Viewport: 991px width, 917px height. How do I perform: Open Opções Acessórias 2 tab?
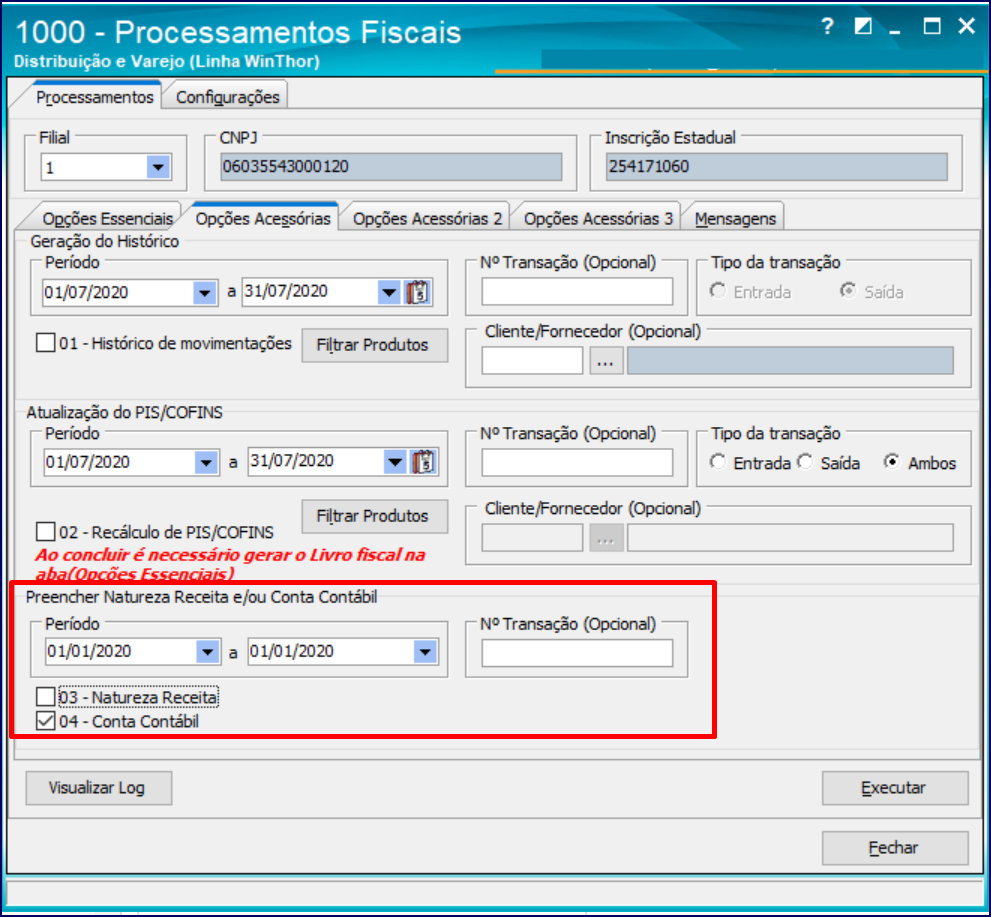[427, 219]
